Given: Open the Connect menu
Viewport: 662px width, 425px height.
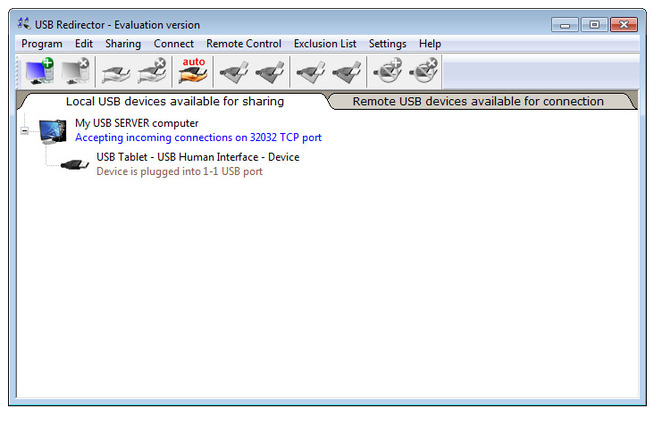Looking at the screenshot, I should pos(174,44).
